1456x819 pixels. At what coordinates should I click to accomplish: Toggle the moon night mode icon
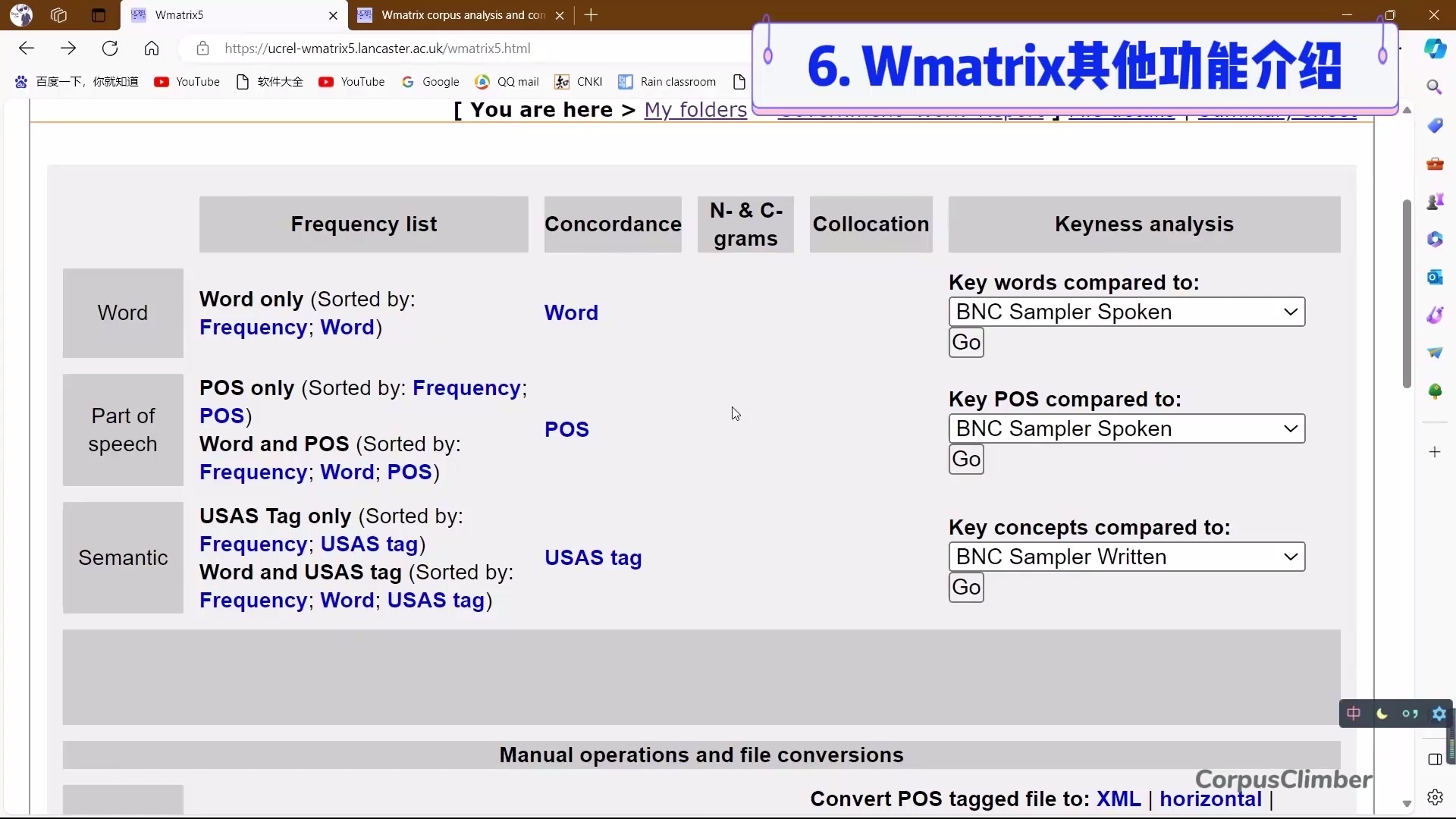click(x=1382, y=714)
